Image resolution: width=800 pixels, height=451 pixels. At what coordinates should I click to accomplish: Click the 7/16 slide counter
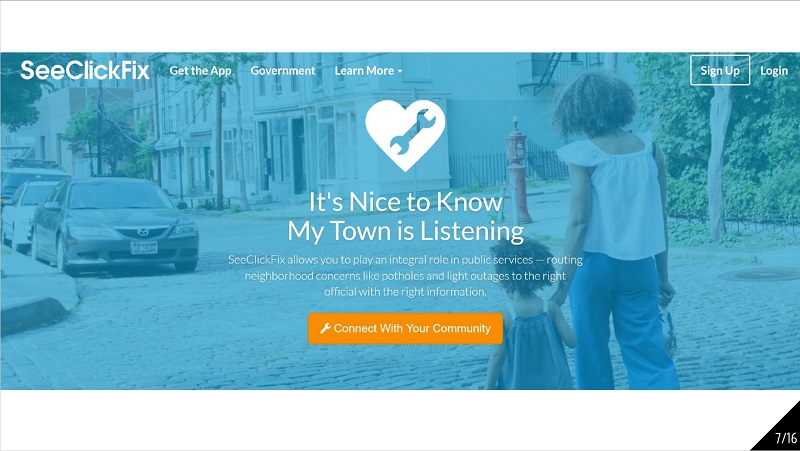point(786,438)
